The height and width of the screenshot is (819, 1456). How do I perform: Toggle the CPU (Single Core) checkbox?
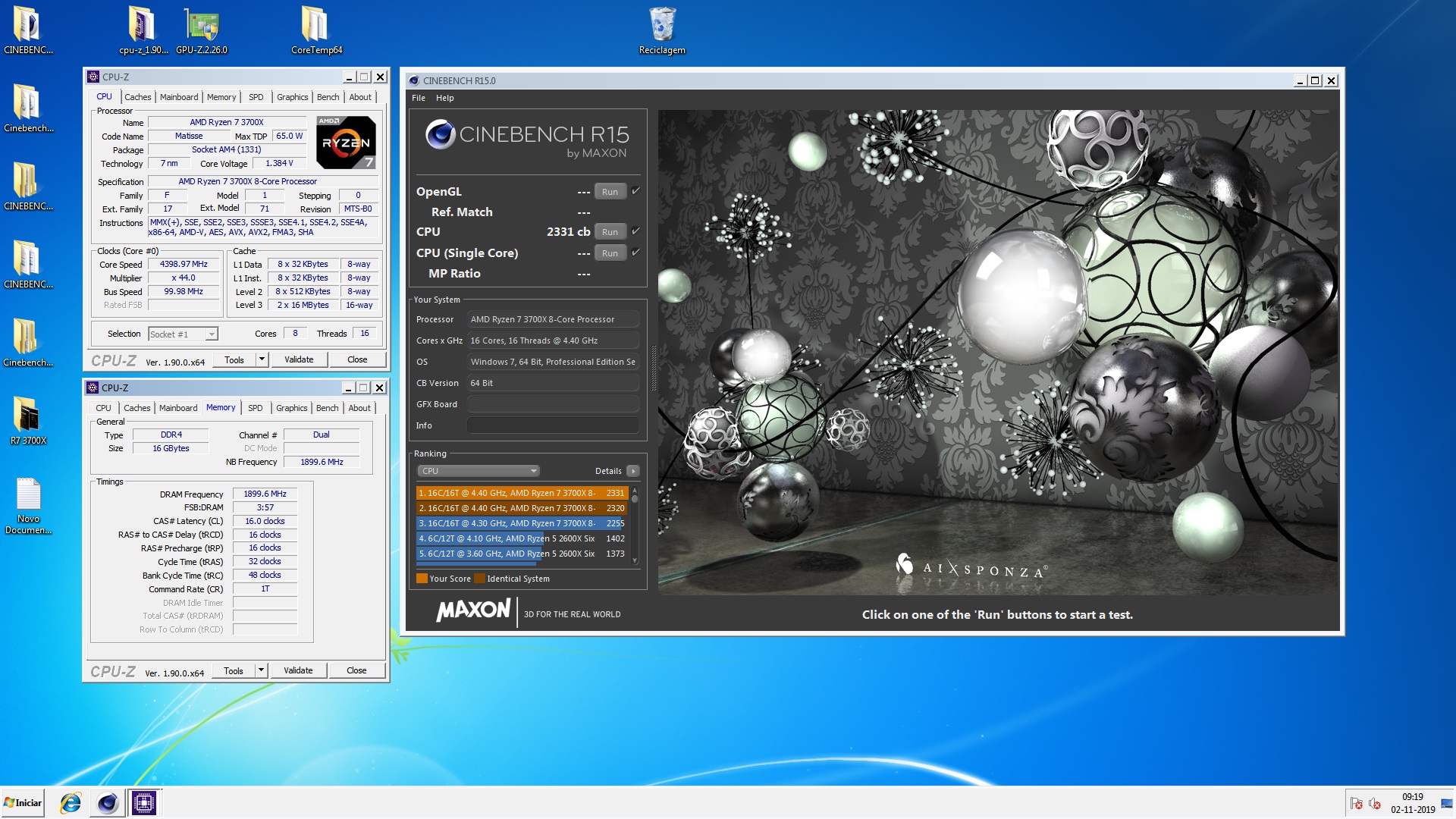636,253
